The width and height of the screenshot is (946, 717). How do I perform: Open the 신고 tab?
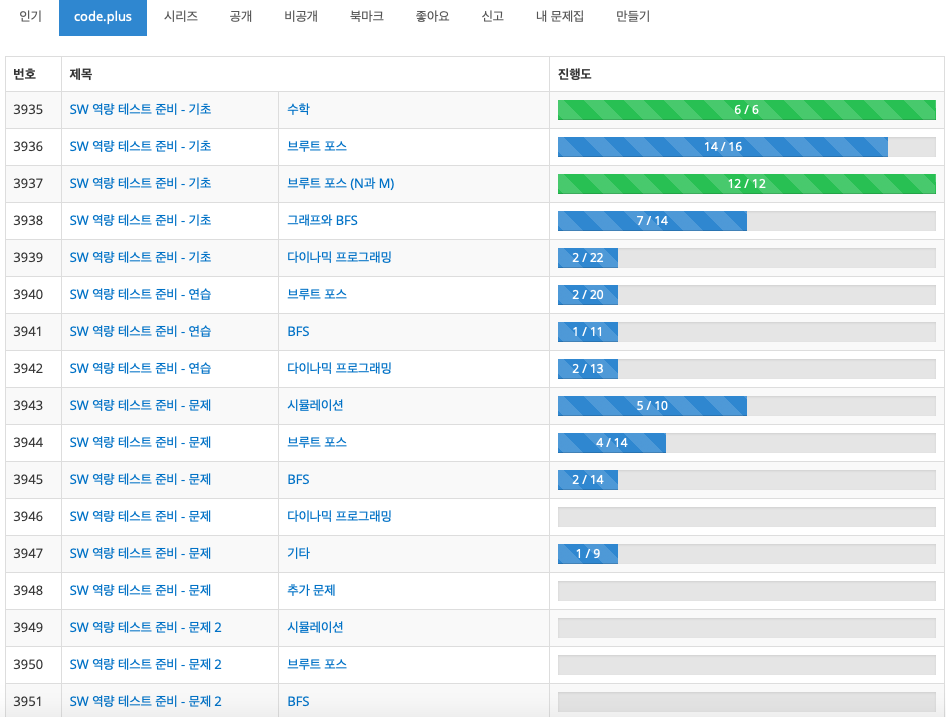[492, 16]
